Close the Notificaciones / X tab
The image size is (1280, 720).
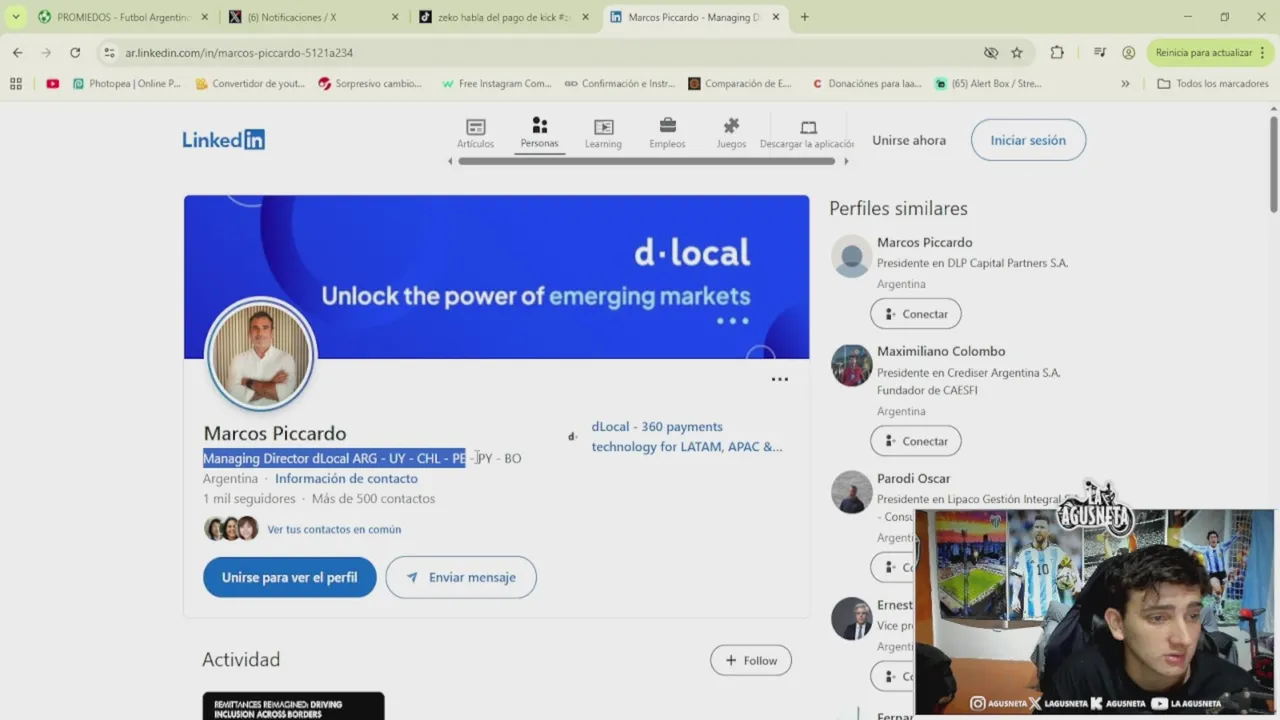(x=394, y=17)
